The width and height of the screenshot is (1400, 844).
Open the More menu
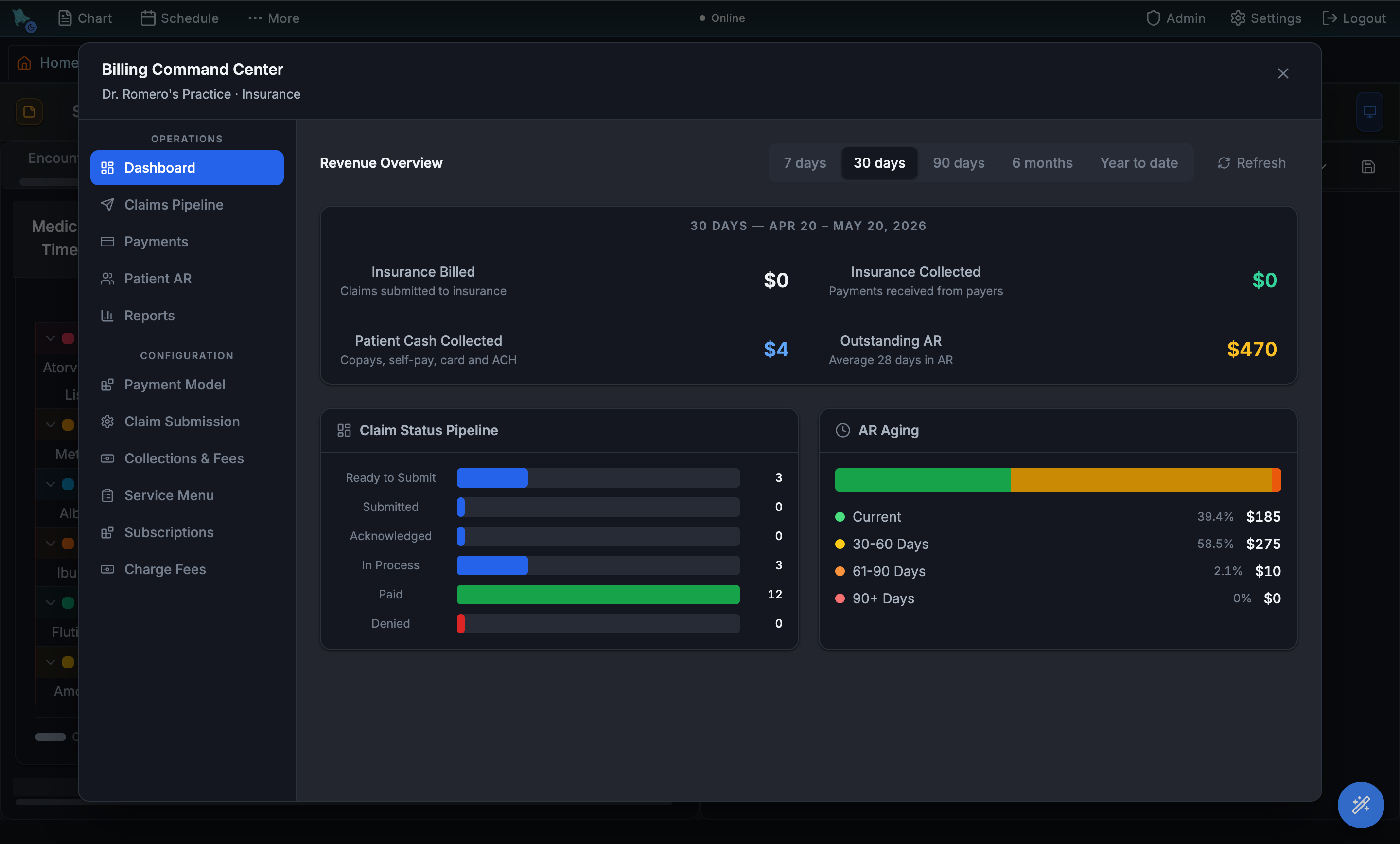273,18
